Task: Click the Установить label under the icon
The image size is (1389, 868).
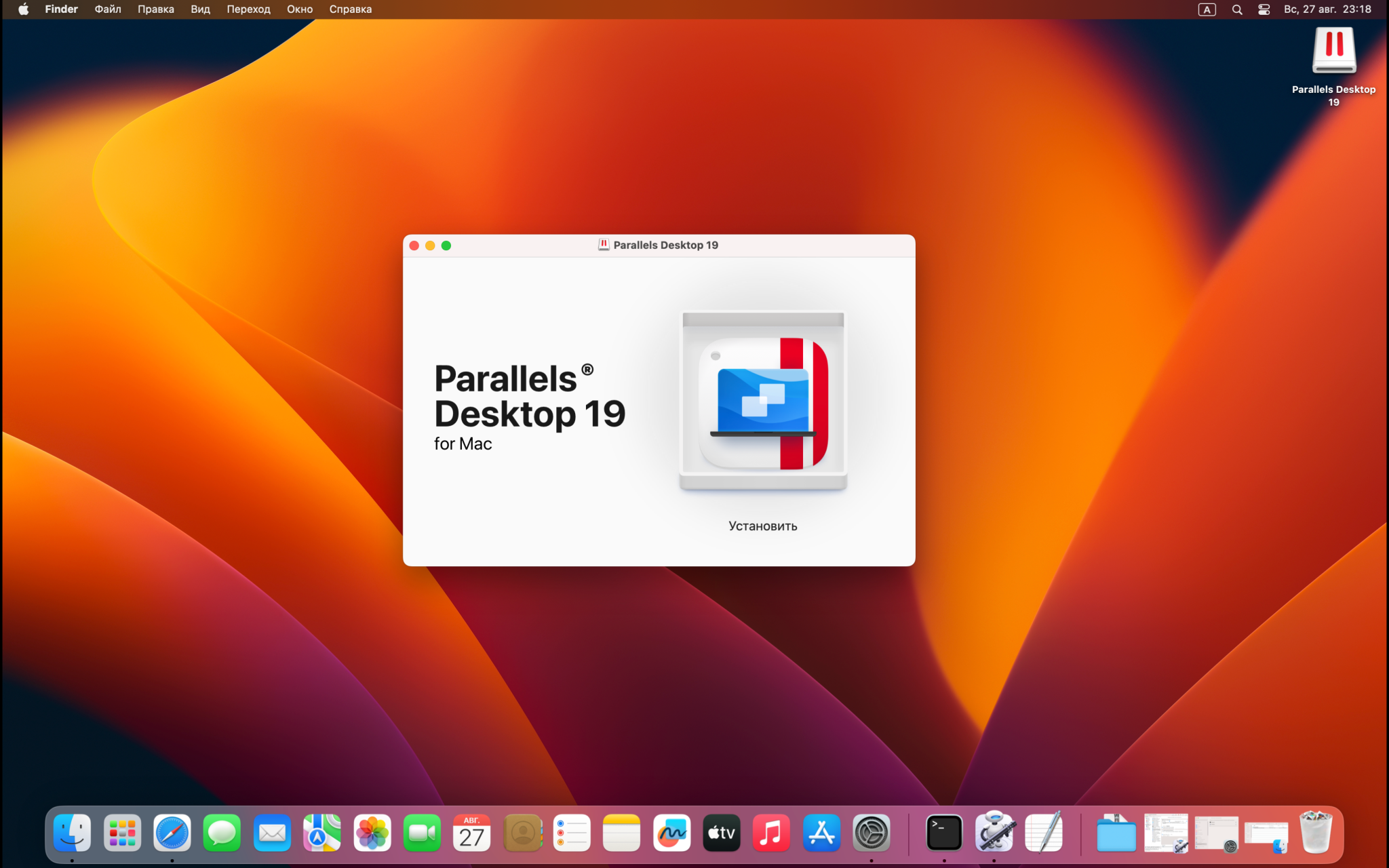Action: pyautogui.click(x=763, y=526)
